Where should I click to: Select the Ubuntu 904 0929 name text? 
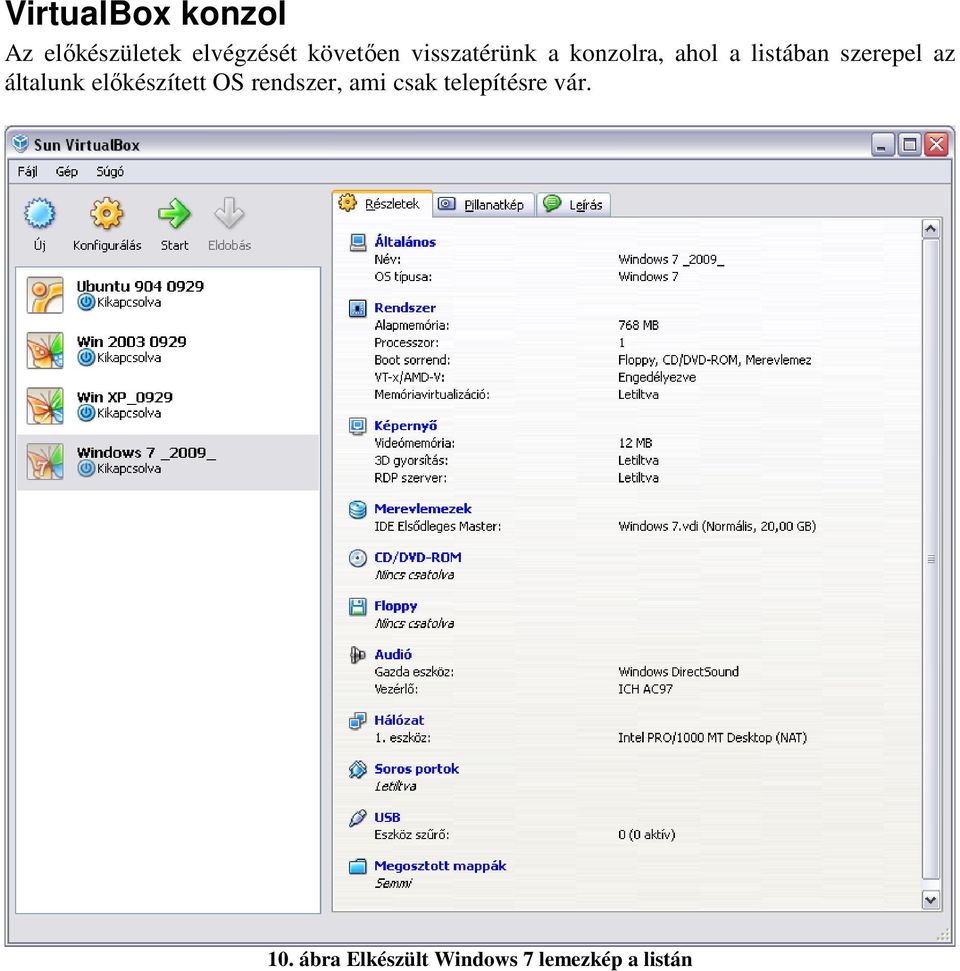point(140,286)
